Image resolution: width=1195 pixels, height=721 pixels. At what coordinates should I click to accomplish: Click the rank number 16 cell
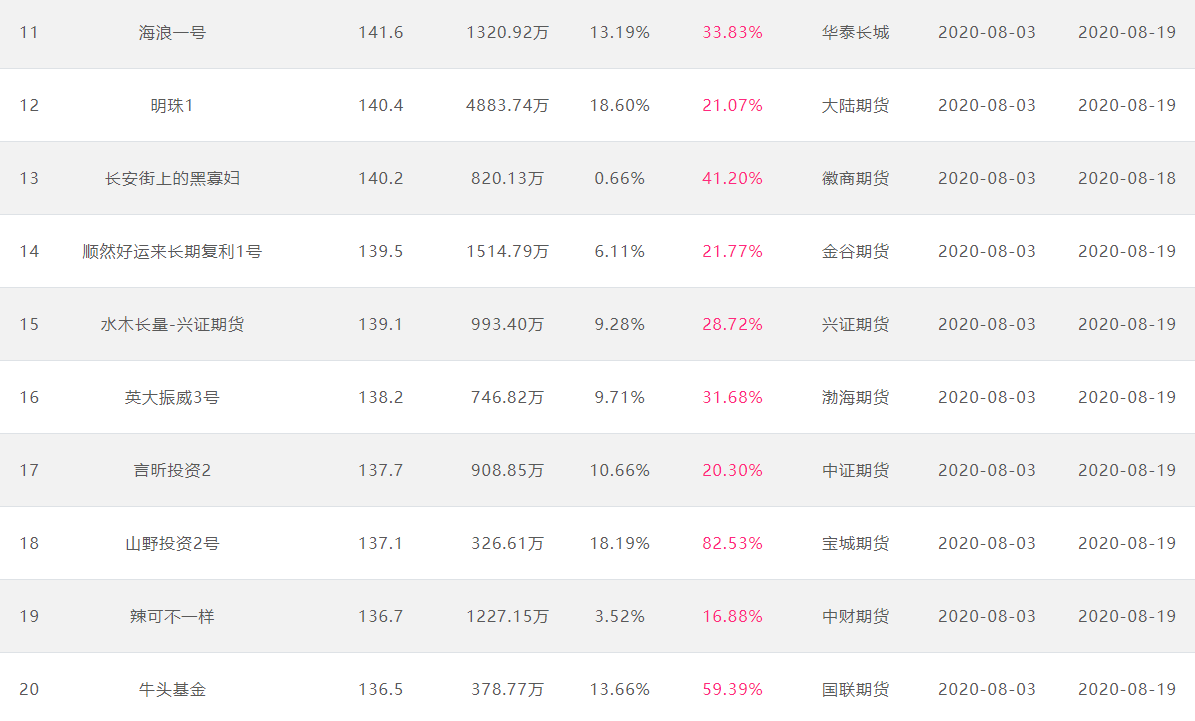29,398
